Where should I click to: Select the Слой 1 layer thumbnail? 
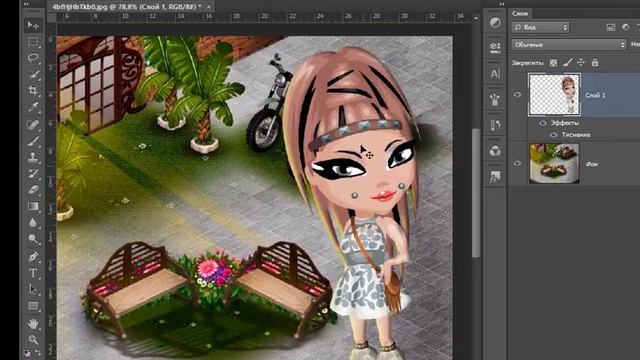[554, 94]
